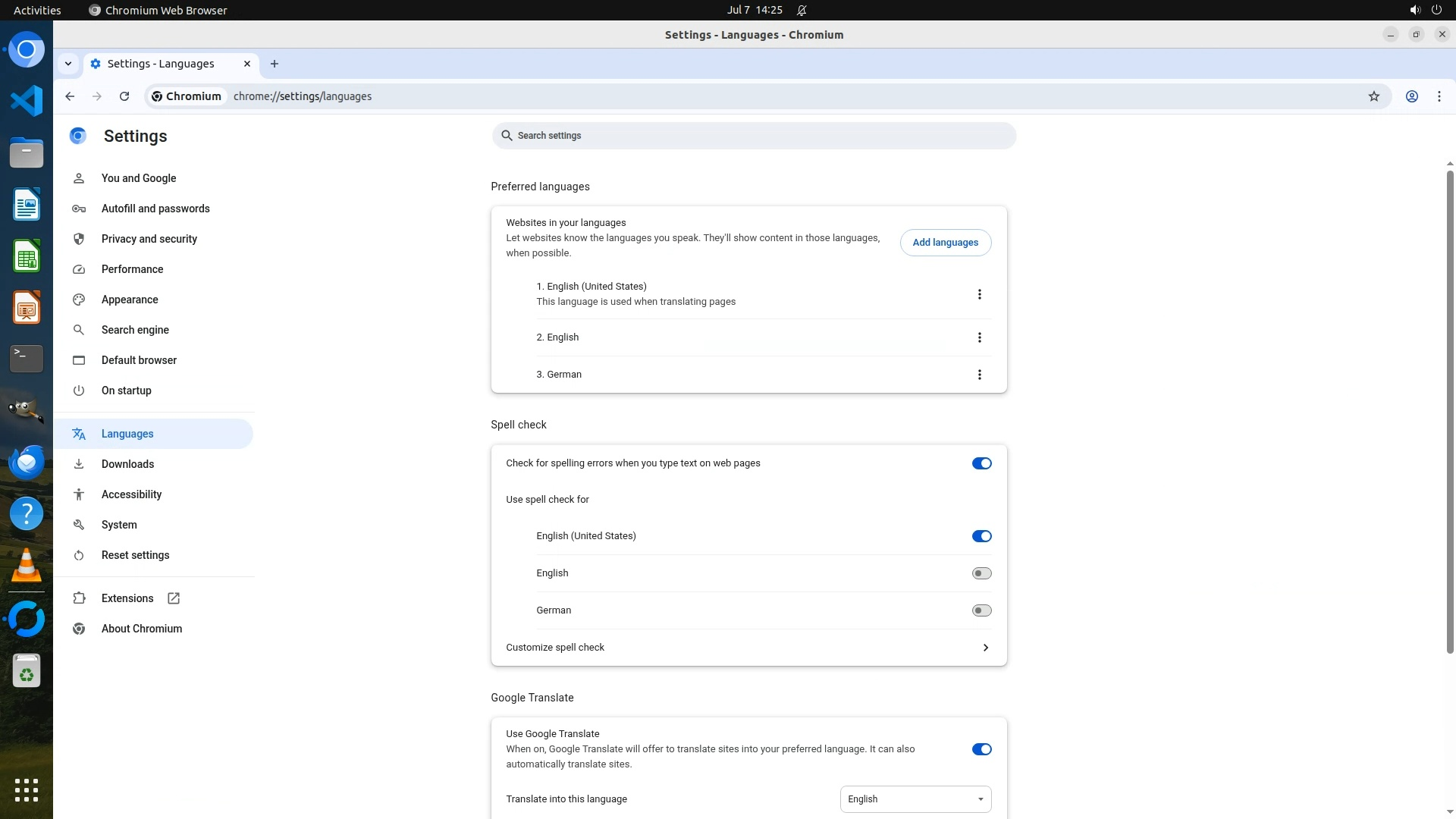1456x819 pixels.
Task: Turn off Use Google Translate
Action: point(981,749)
